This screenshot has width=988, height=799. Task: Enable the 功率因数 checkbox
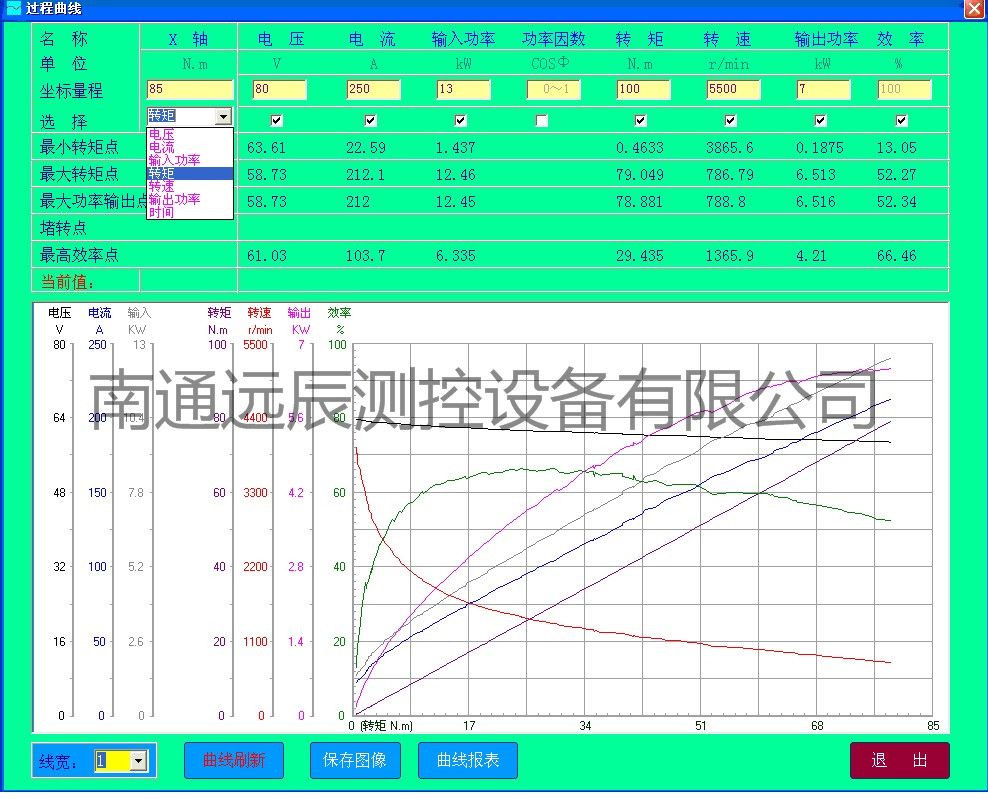click(541, 121)
